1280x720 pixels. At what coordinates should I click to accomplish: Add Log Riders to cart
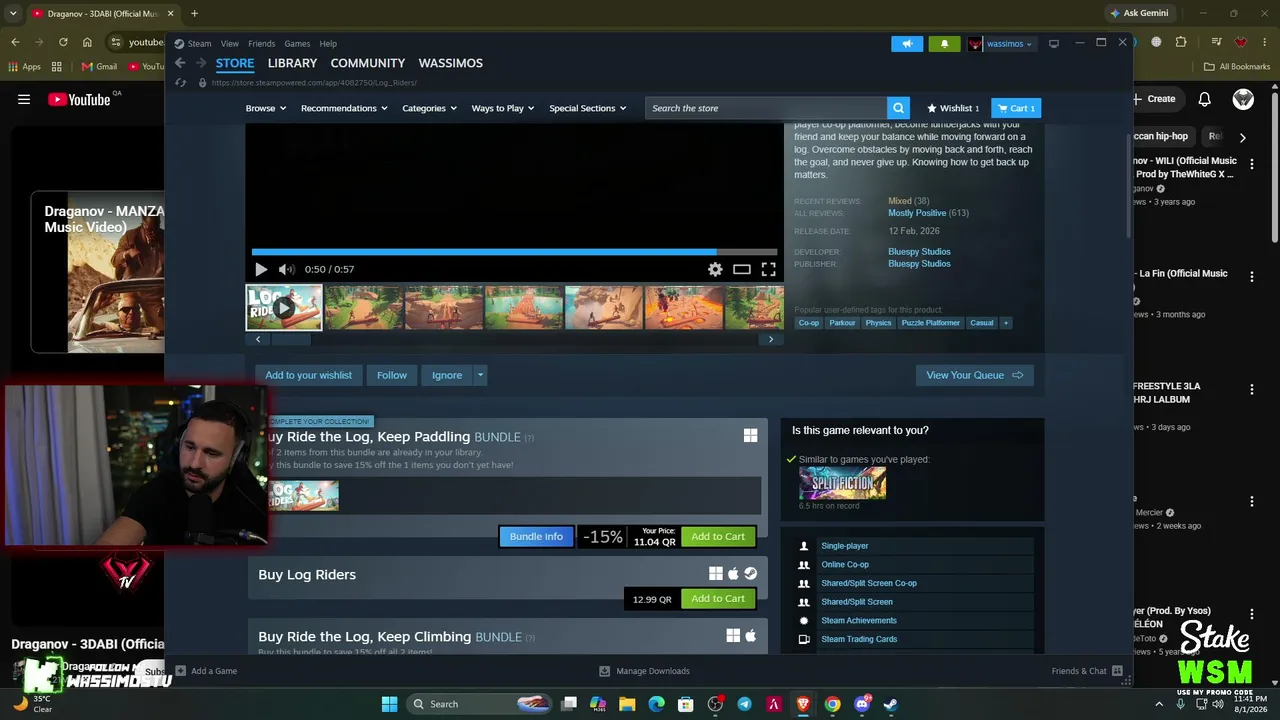point(718,599)
